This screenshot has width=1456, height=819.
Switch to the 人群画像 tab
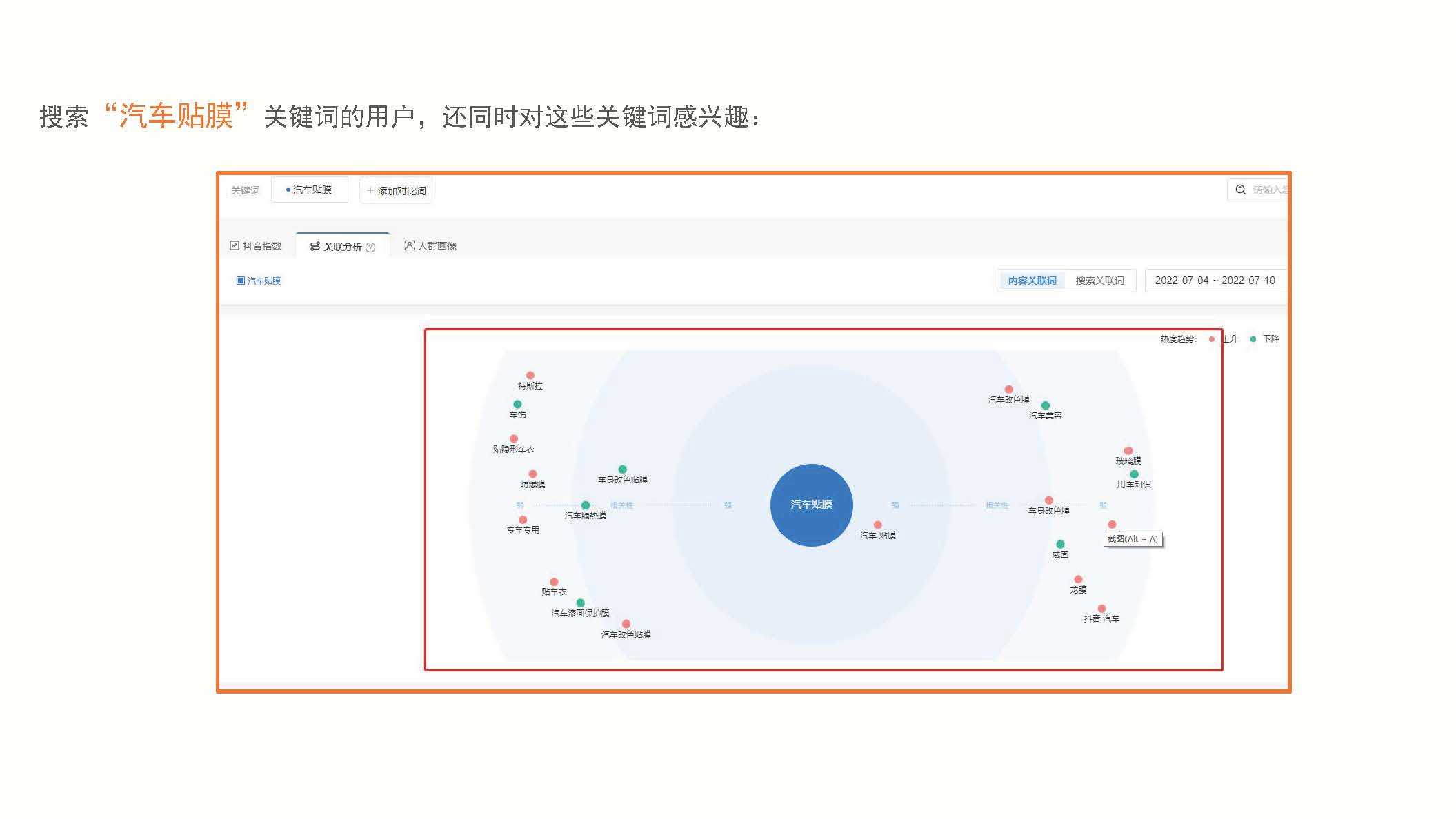tap(430, 246)
